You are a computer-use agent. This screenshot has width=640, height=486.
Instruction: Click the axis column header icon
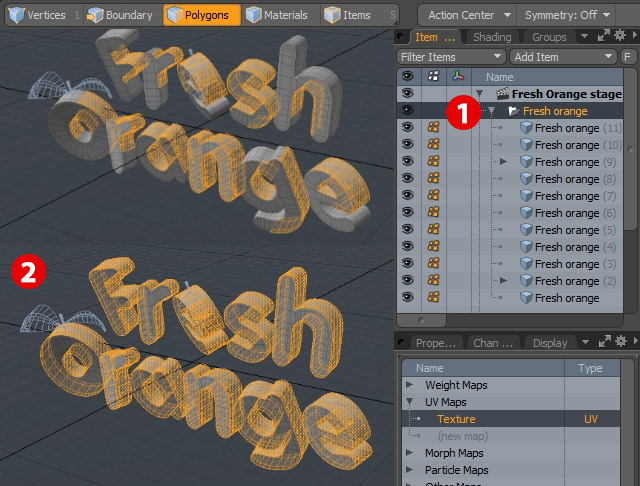coord(458,76)
